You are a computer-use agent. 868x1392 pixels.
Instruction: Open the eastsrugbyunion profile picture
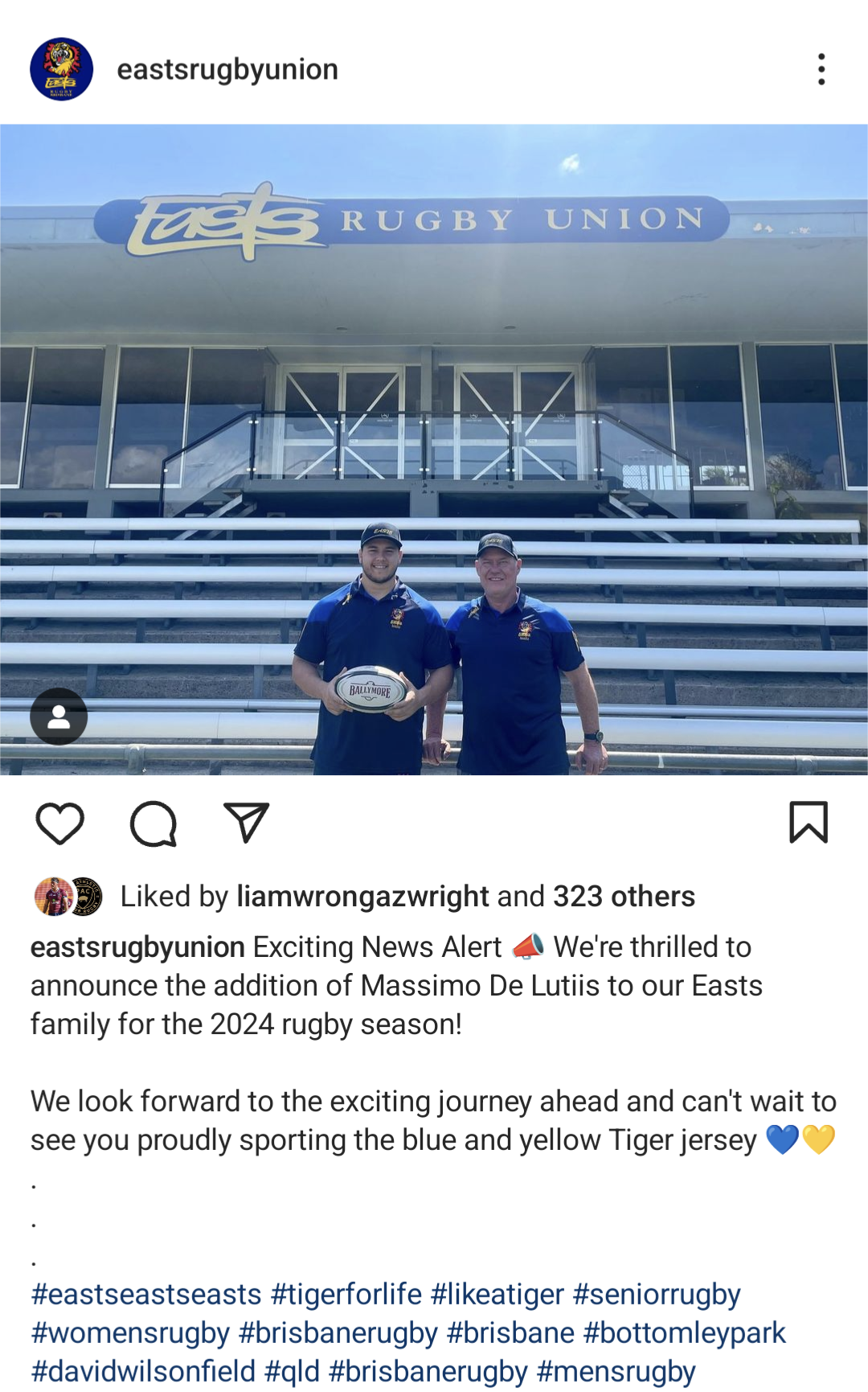[x=62, y=69]
